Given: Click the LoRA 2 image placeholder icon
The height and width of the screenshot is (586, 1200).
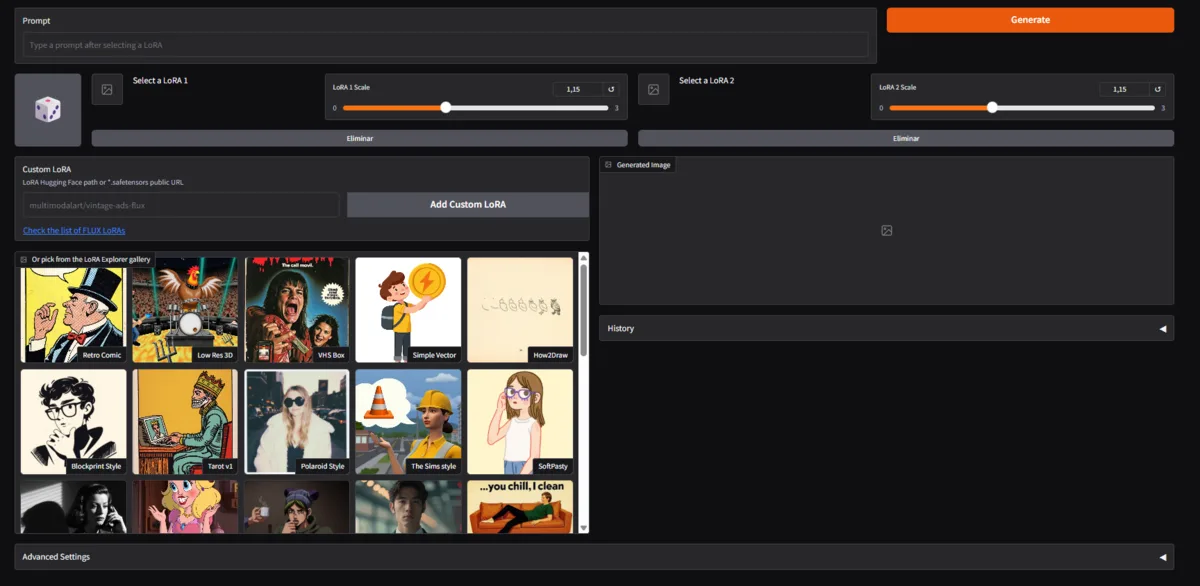Looking at the screenshot, I should [653, 89].
